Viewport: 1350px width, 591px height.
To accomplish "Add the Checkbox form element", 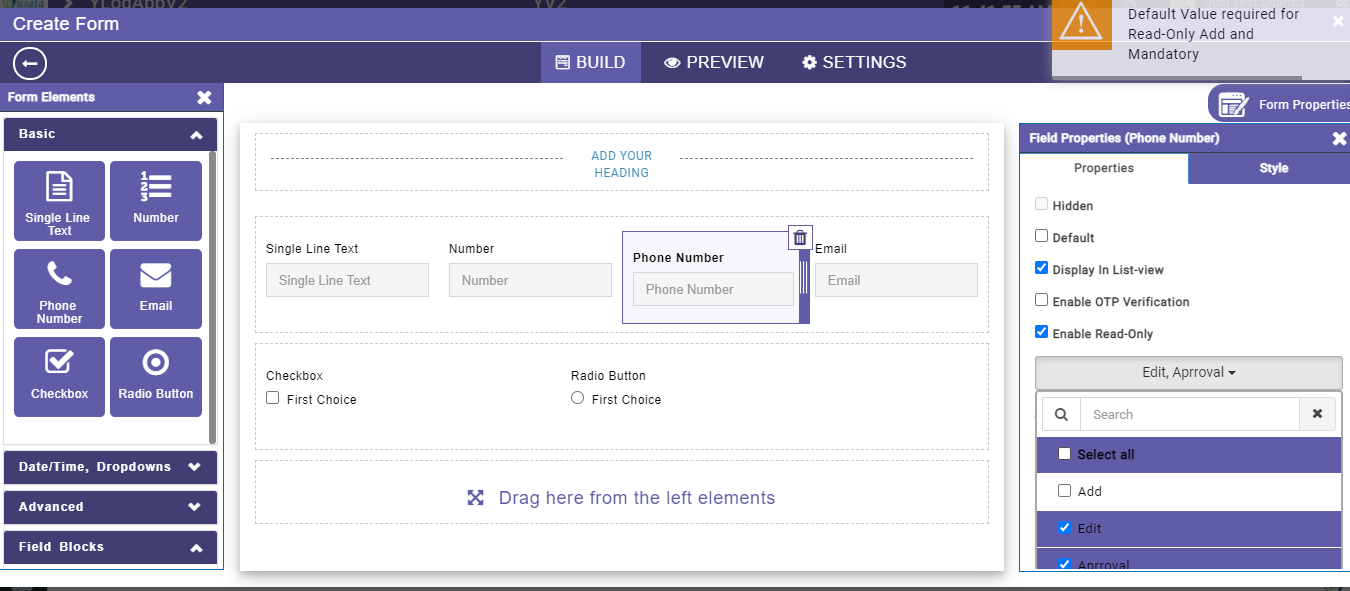I will point(59,377).
